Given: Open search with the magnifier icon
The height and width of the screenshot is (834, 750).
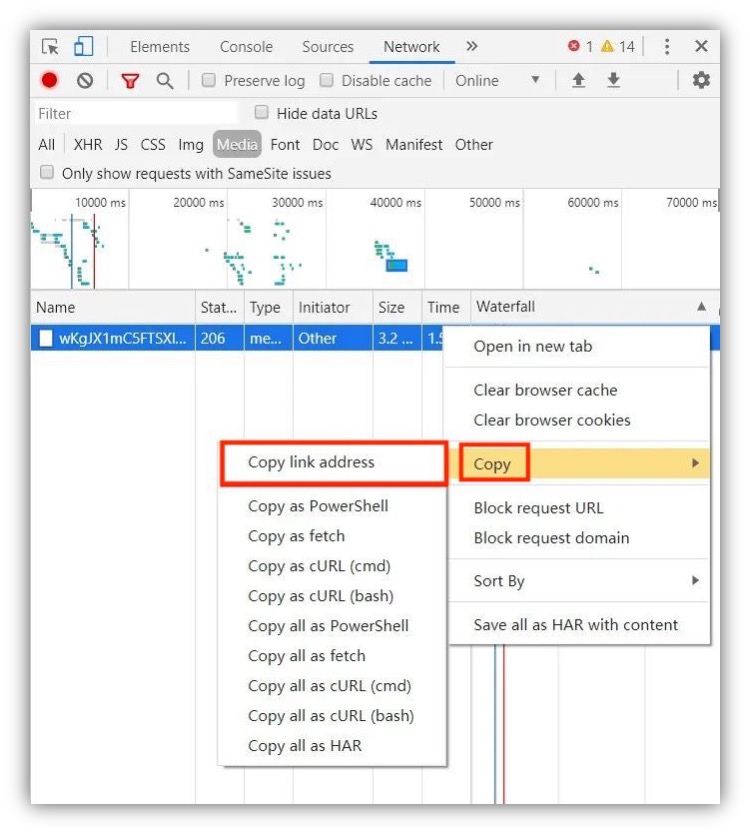Looking at the screenshot, I should (165, 81).
